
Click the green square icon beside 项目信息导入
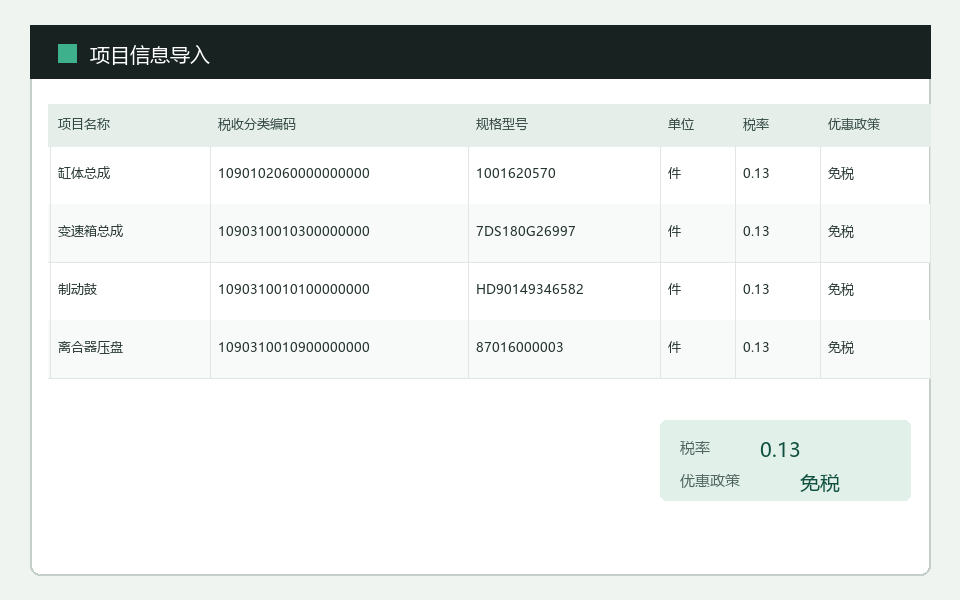click(67, 54)
